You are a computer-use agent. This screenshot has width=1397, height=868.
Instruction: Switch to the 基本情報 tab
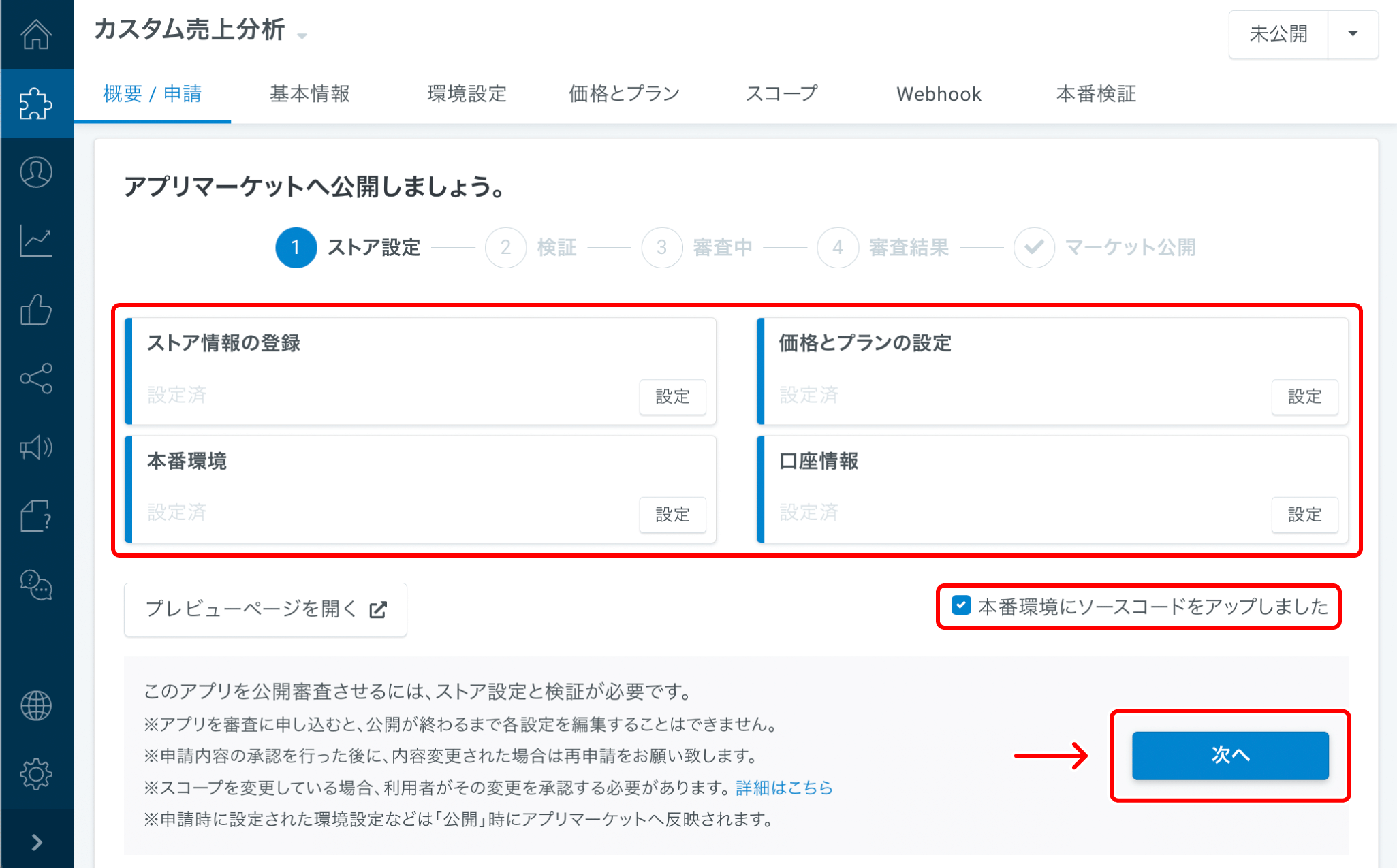tap(310, 94)
